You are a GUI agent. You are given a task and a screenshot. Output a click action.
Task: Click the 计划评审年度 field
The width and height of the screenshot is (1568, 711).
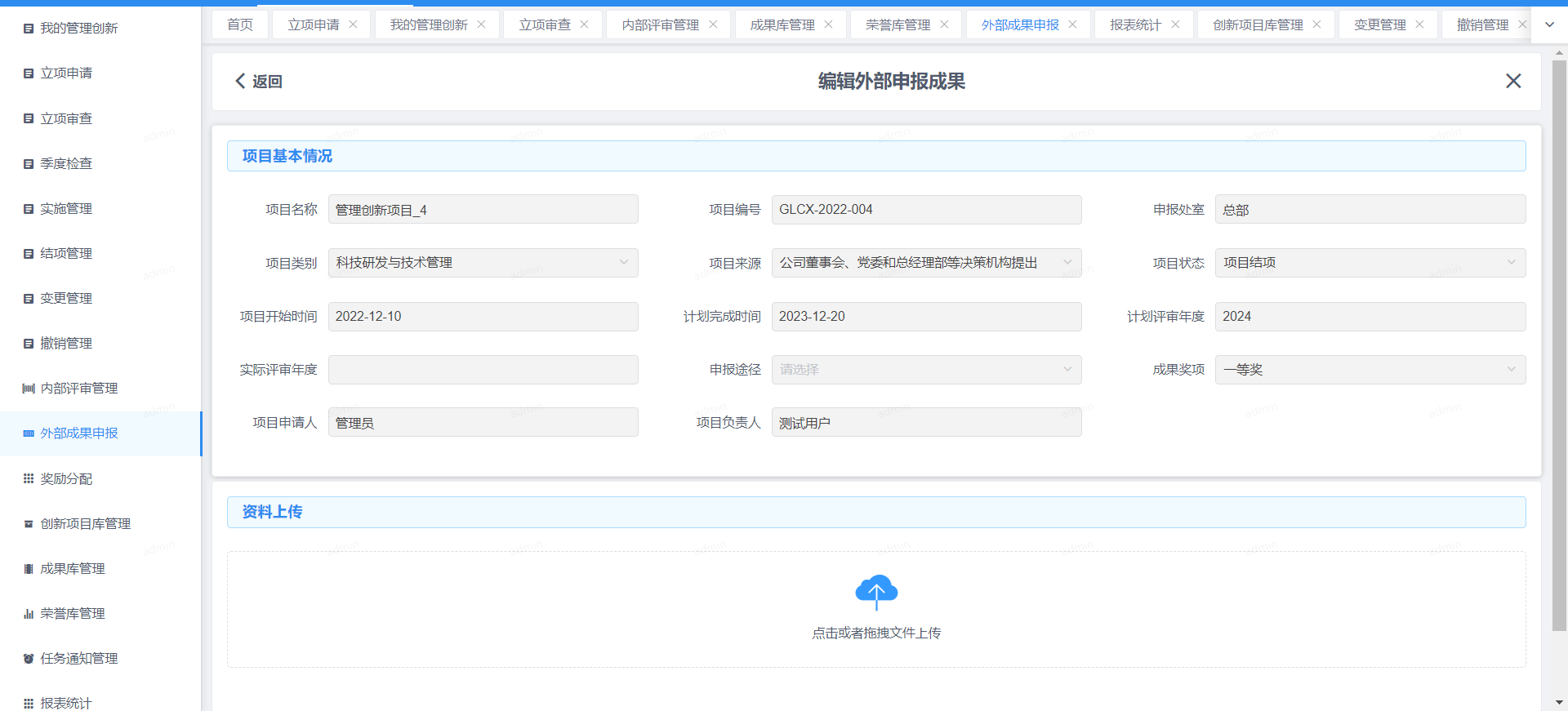pyautogui.click(x=1370, y=317)
